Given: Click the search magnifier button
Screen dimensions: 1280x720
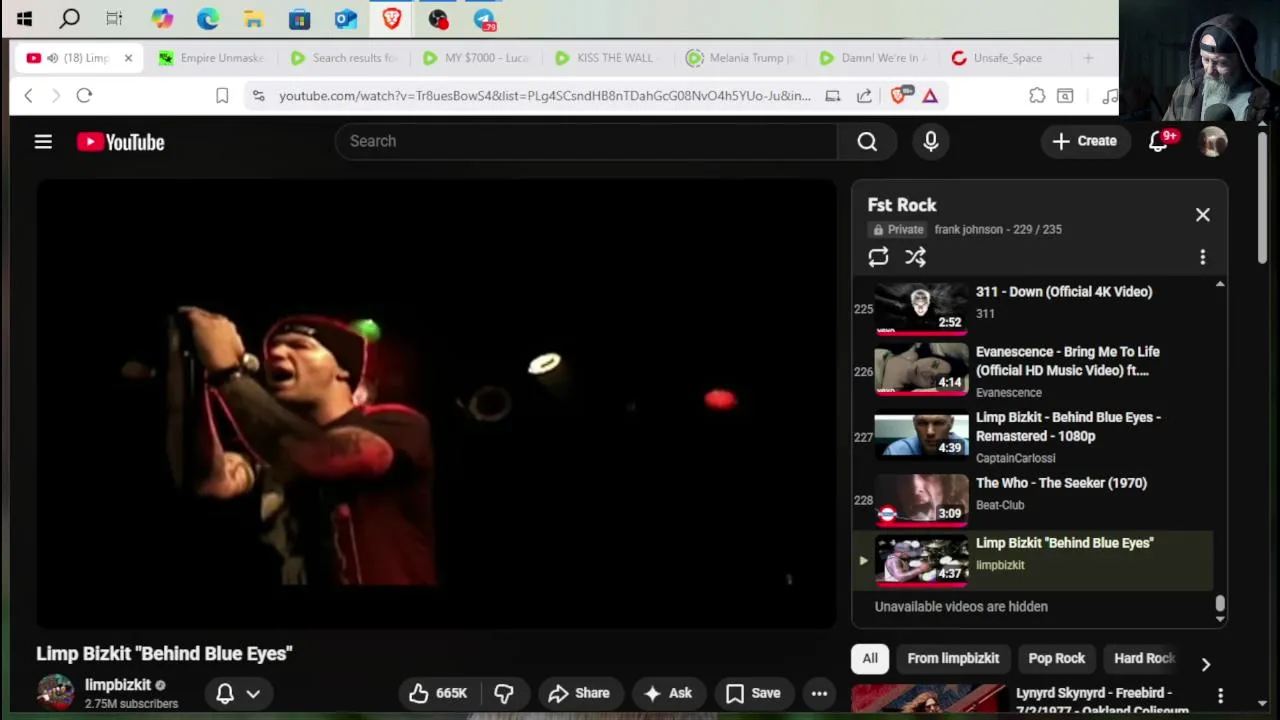Looking at the screenshot, I should [867, 142].
